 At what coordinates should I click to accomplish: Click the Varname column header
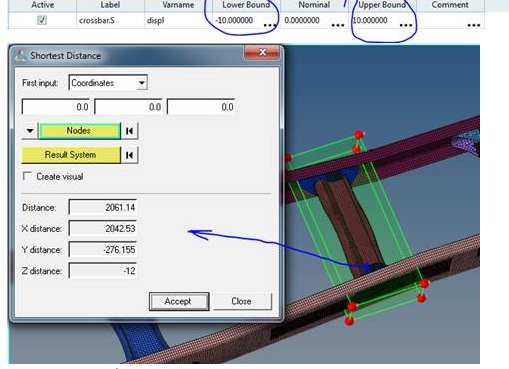coord(178,5)
